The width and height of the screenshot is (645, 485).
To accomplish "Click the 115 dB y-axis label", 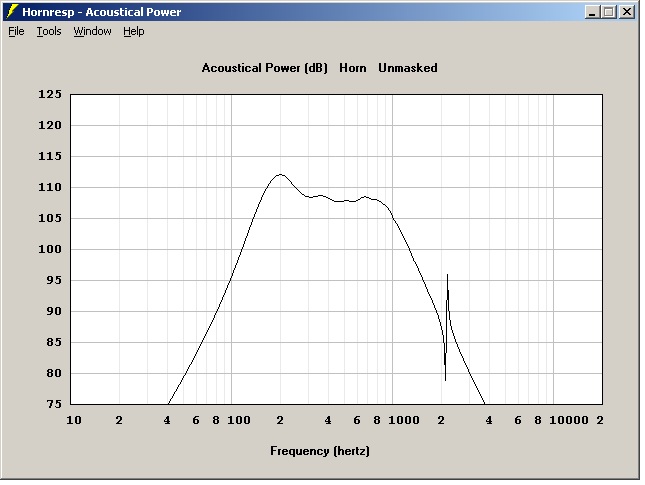I will point(50,156).
